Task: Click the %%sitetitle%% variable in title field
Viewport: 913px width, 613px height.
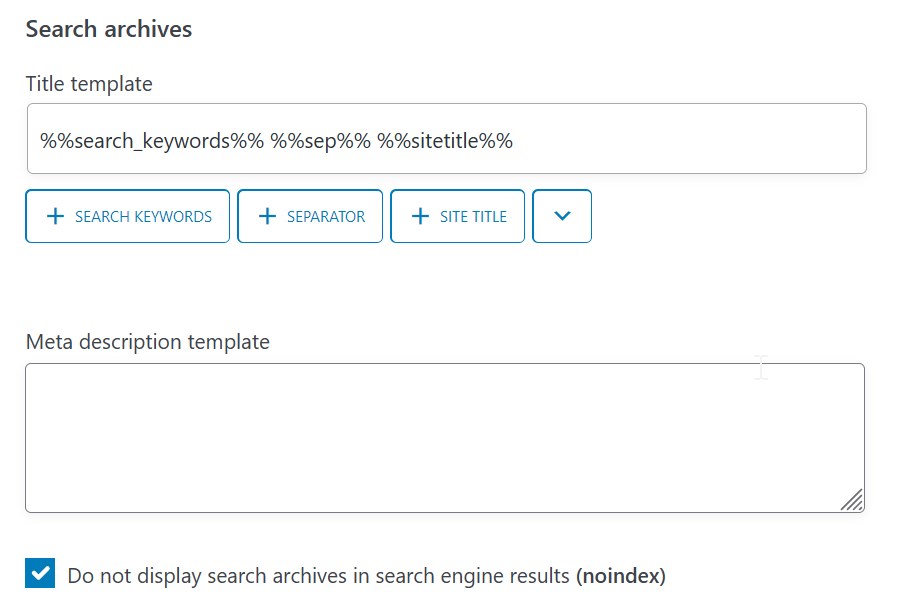Action: point(445,141)
